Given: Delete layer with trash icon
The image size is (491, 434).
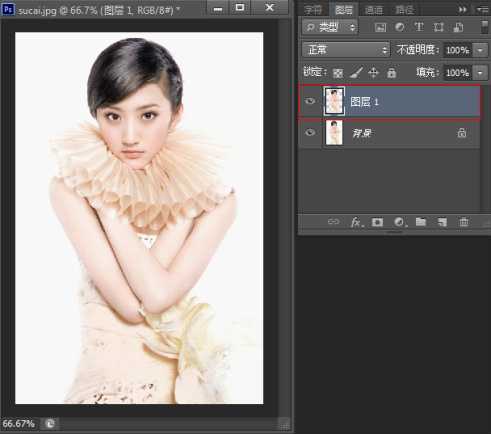Looking at the screenshot, I should pyautogui.click(x=464, y=222).
